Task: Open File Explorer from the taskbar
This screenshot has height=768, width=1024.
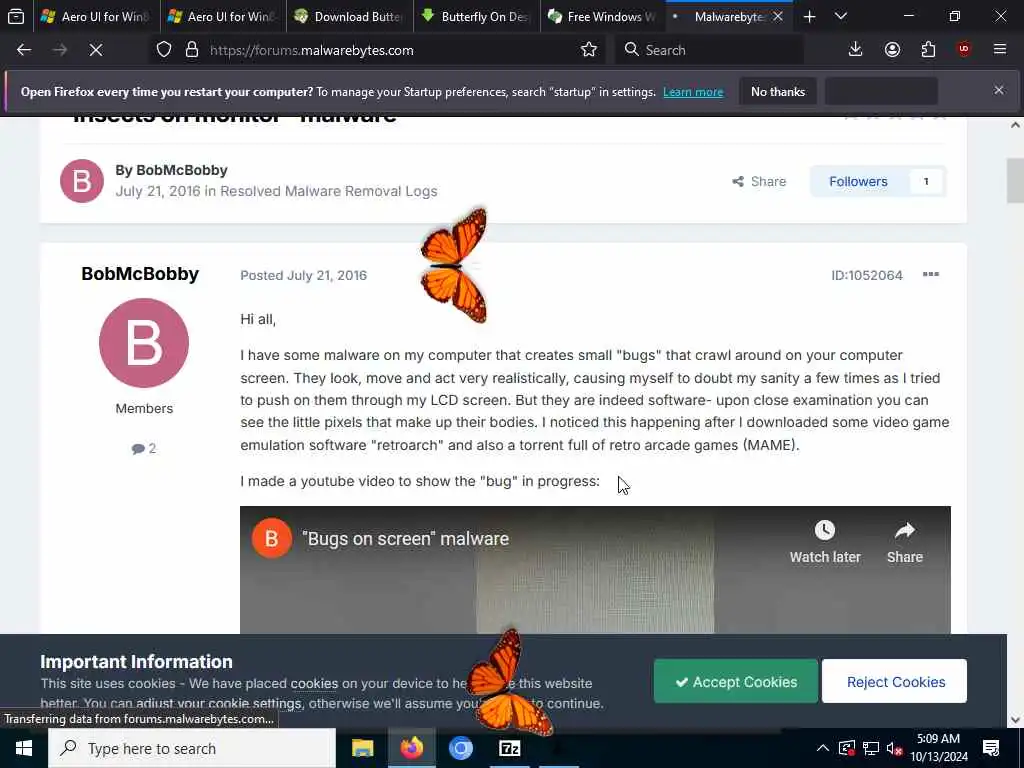Action: [x=362, y=748]
